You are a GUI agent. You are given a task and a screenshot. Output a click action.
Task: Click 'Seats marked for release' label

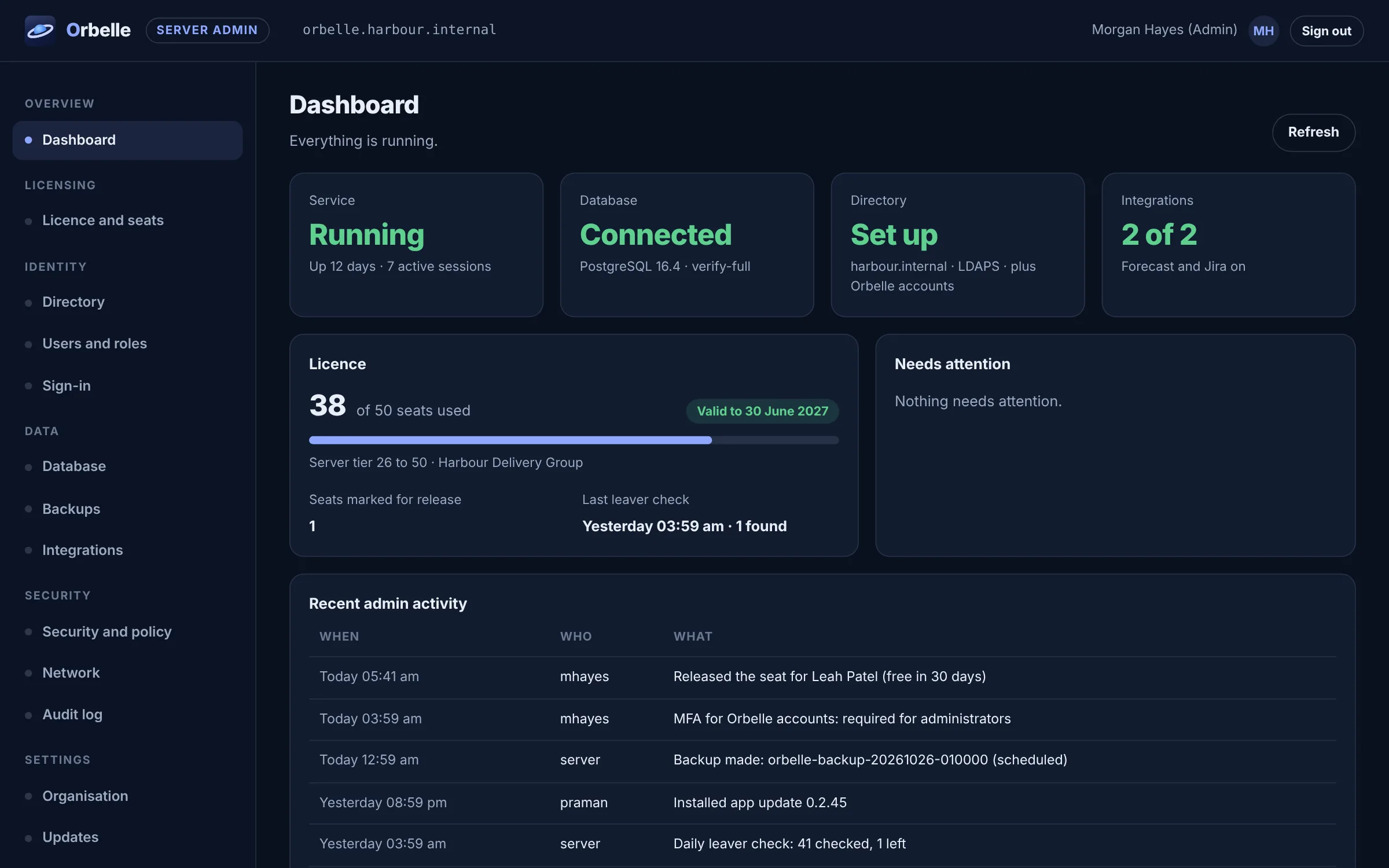point(385,499)
